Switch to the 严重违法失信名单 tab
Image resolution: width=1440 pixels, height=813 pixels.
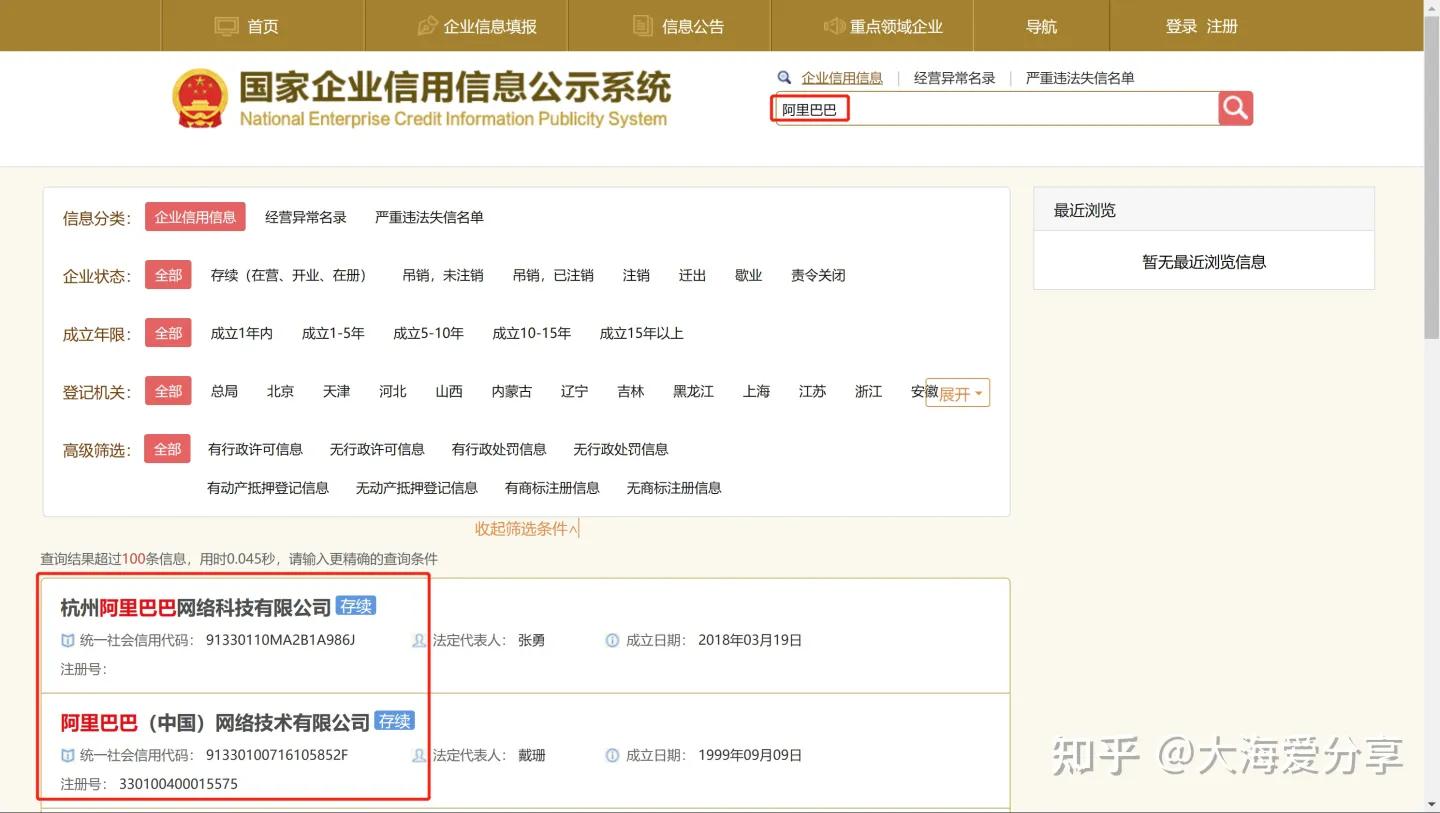tap(1081, 77)
